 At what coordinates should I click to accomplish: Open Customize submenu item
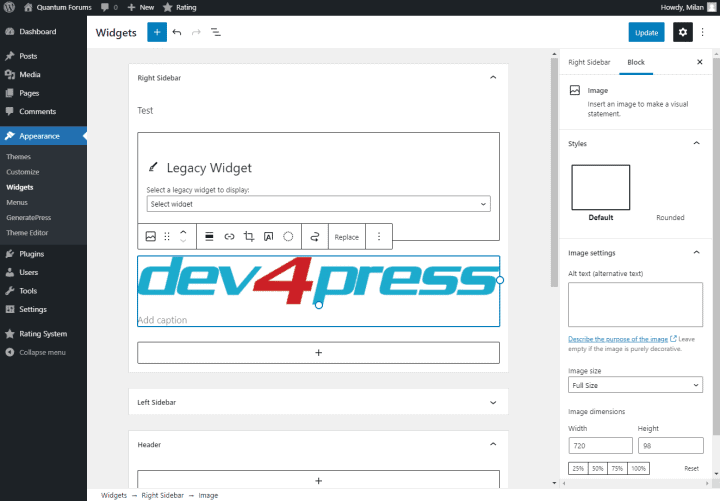point(23,172)
